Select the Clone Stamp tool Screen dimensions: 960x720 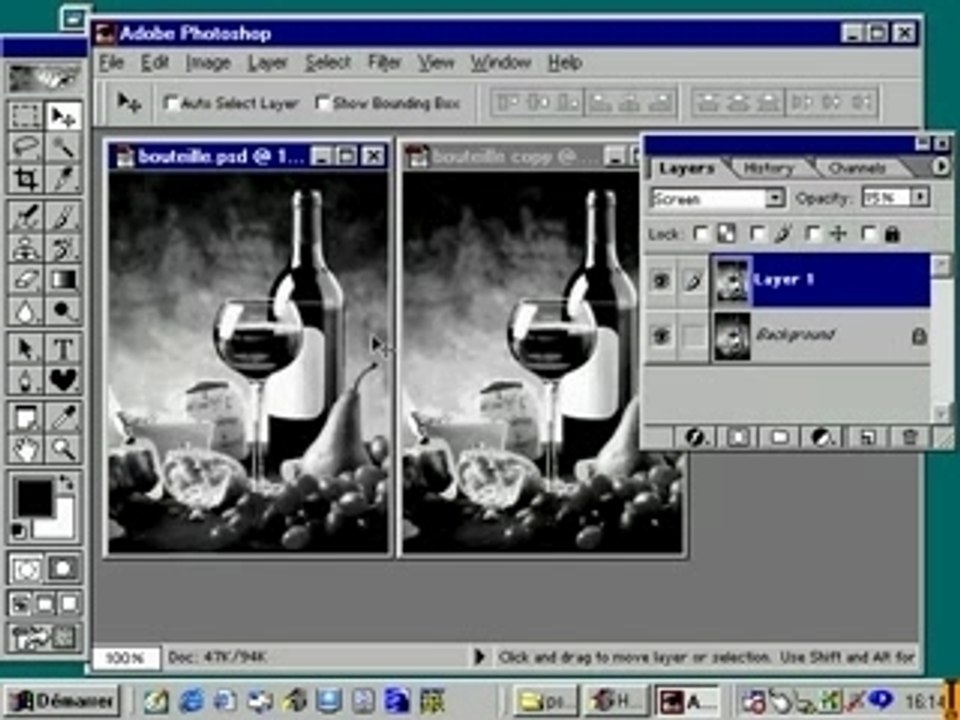coord(26,248)
